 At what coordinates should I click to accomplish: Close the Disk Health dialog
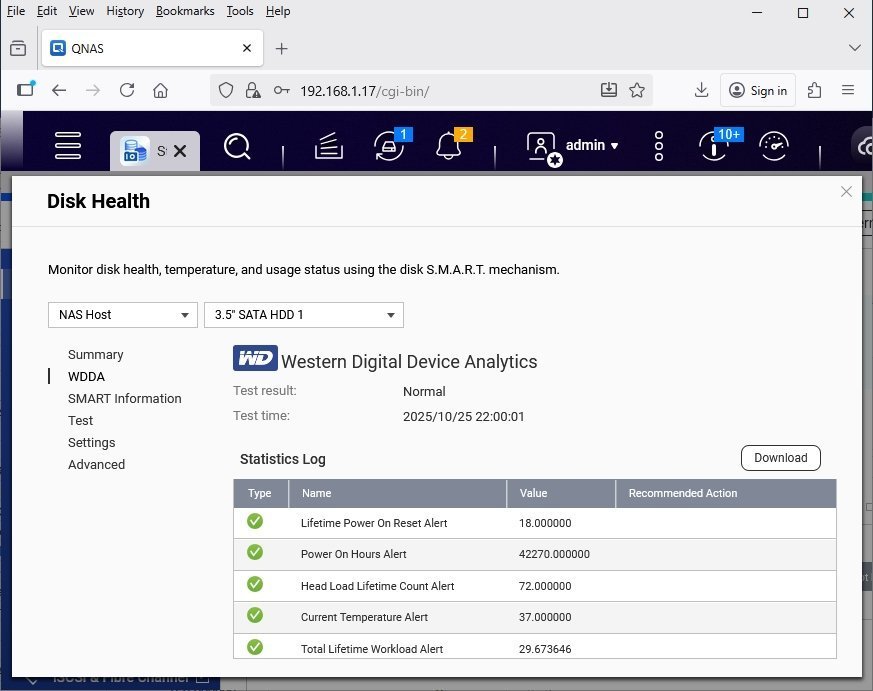[846, 192]
